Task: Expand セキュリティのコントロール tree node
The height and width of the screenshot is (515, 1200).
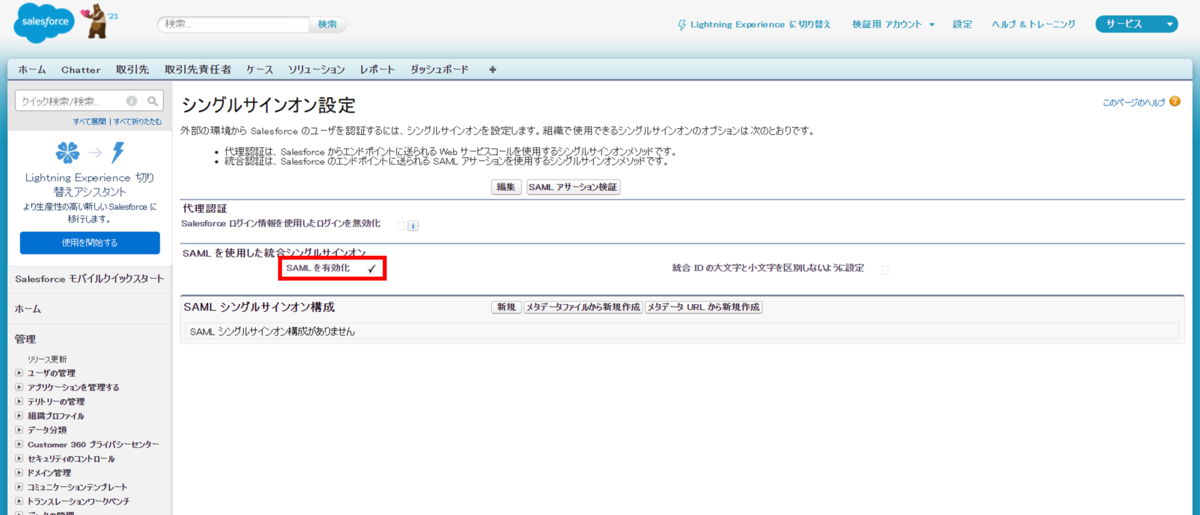Action: 19,458
